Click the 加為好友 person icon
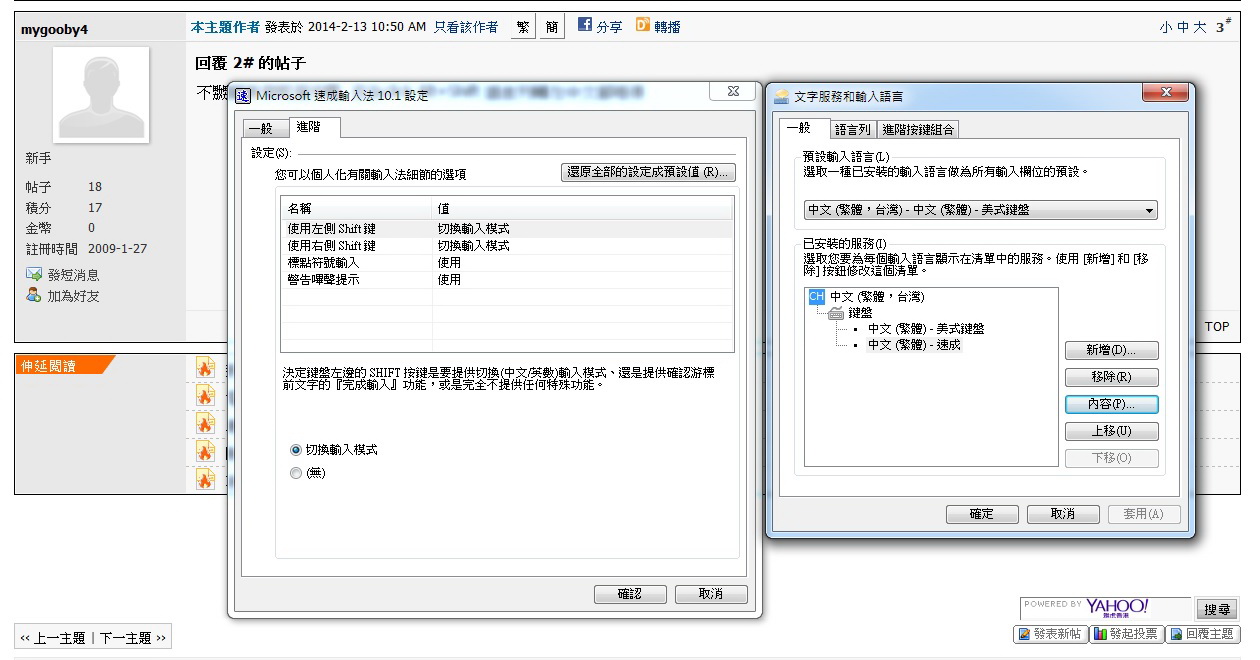Viewport: 1260px width, 660px height. 33,295
